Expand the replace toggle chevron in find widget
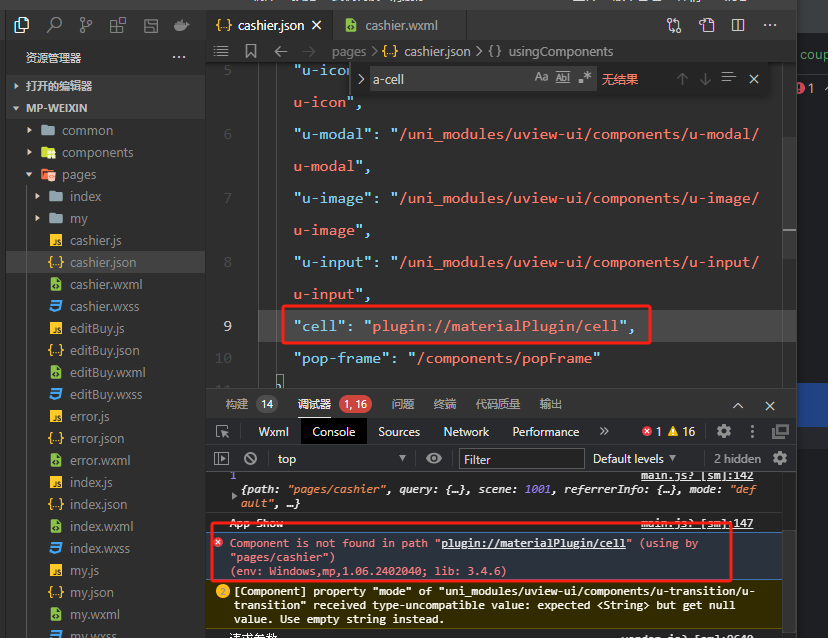The height and width of the screenshot is (638, 828). point(361,79)
